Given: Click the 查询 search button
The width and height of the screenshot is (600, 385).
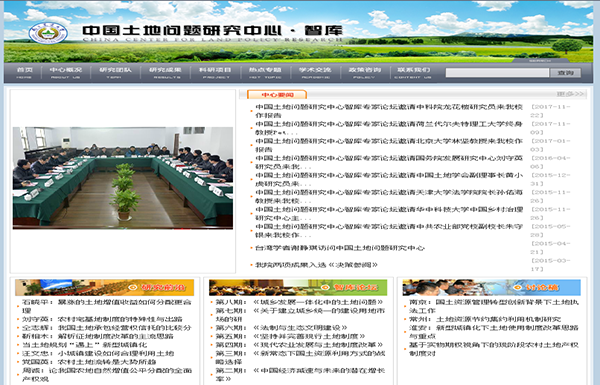Looking at the screenshot, I should pyautogui.click(x=566, y=73).
